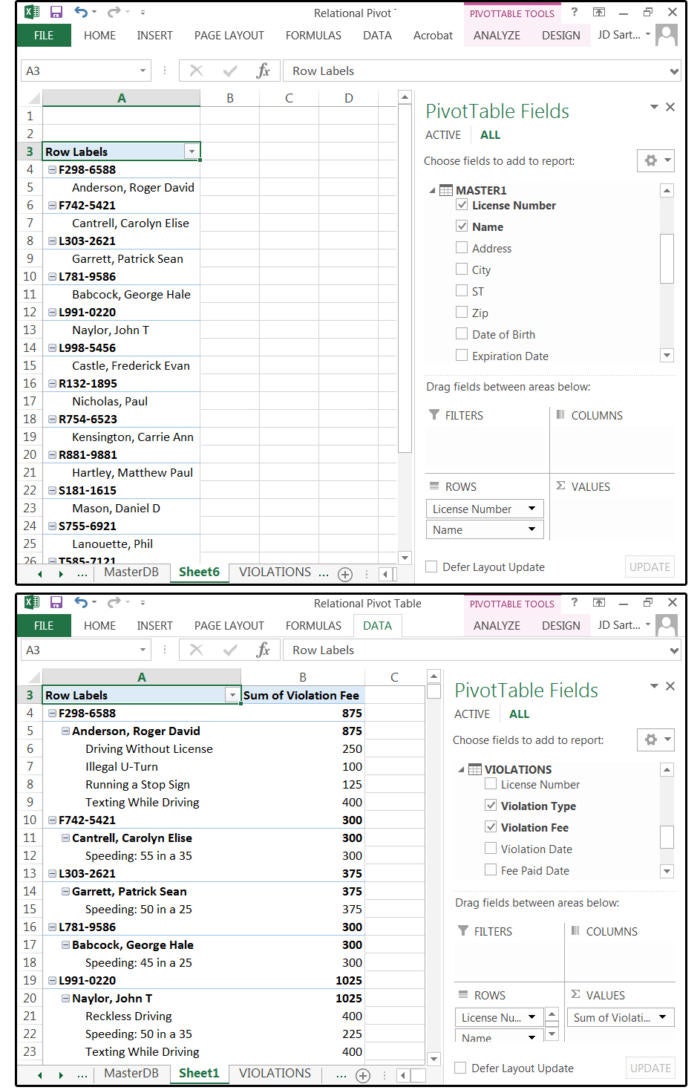Open gear Tools menu in top PivotTable Fields
Image resolution: width=700 pixels, height=1090 pixels.
tap(656, 161)
